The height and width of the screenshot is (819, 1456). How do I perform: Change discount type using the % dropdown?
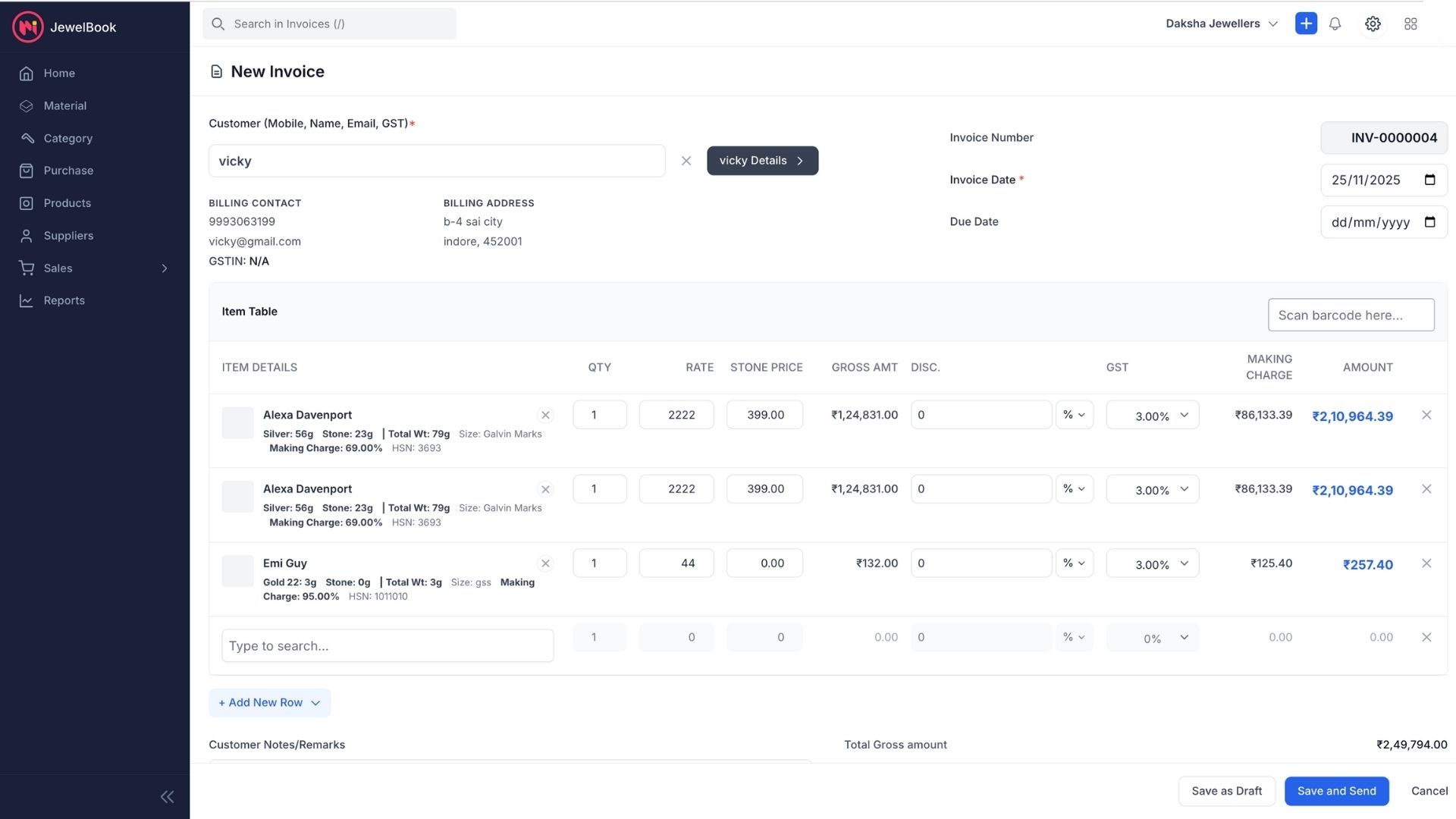pyautogui.click(x=1075, y=415)
